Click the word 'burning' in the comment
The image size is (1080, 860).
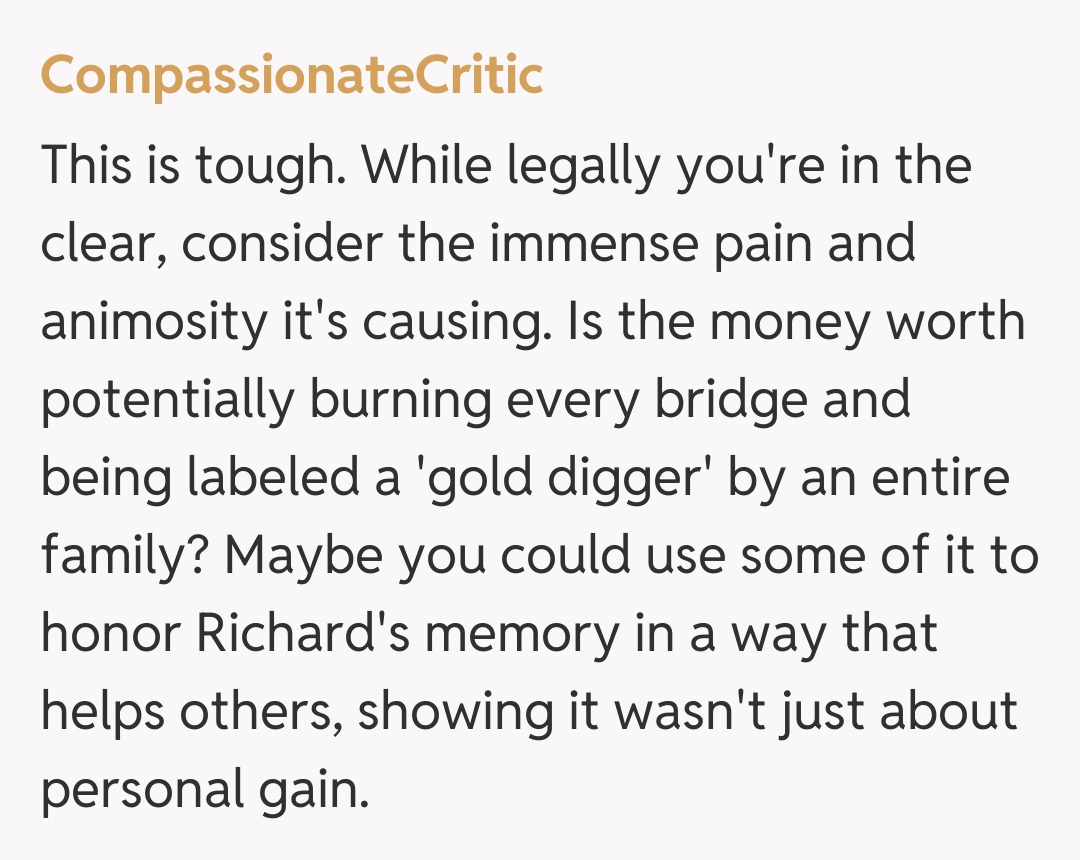click(400, 400)
